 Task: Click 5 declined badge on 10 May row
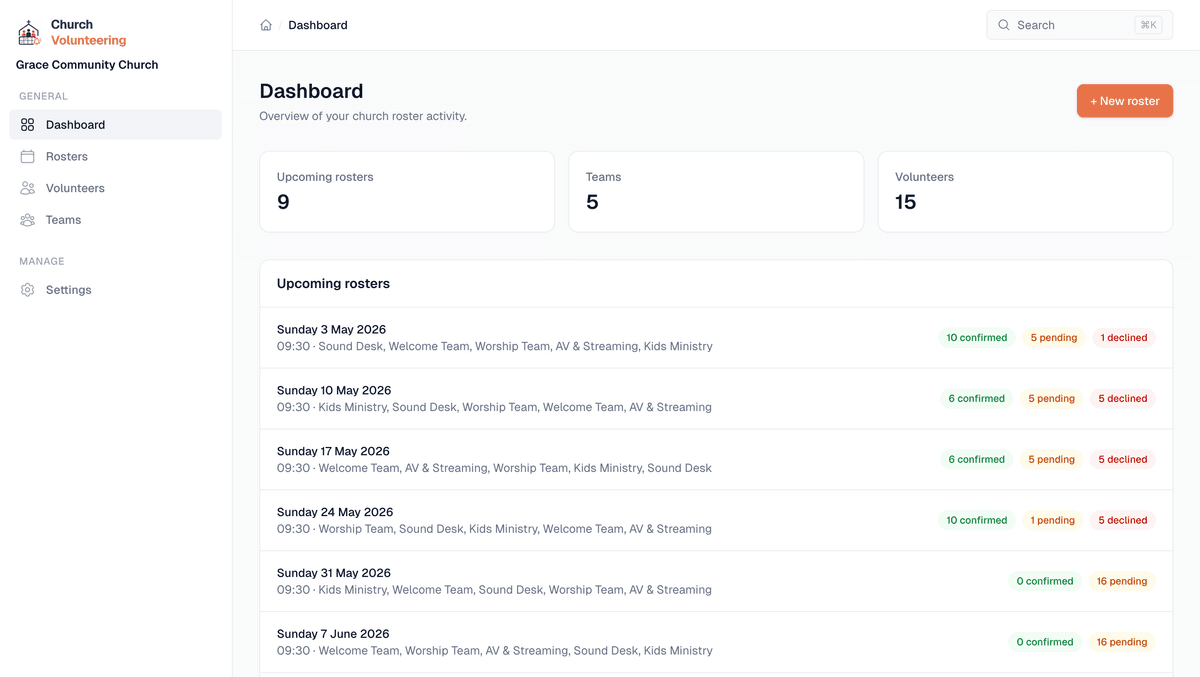pos(1123,399)
